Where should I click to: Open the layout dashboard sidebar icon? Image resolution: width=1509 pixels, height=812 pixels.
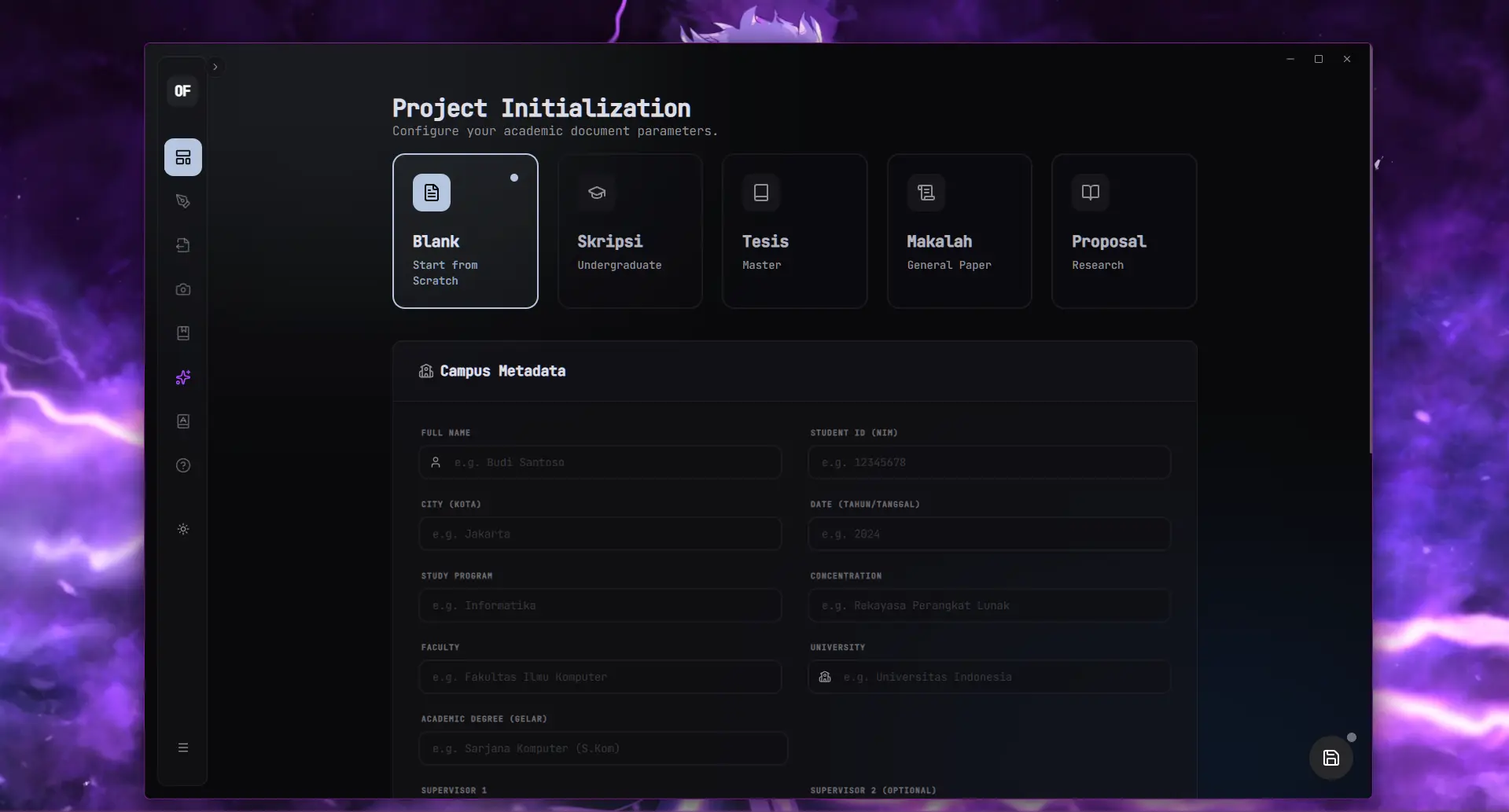[x=183, y=157]
